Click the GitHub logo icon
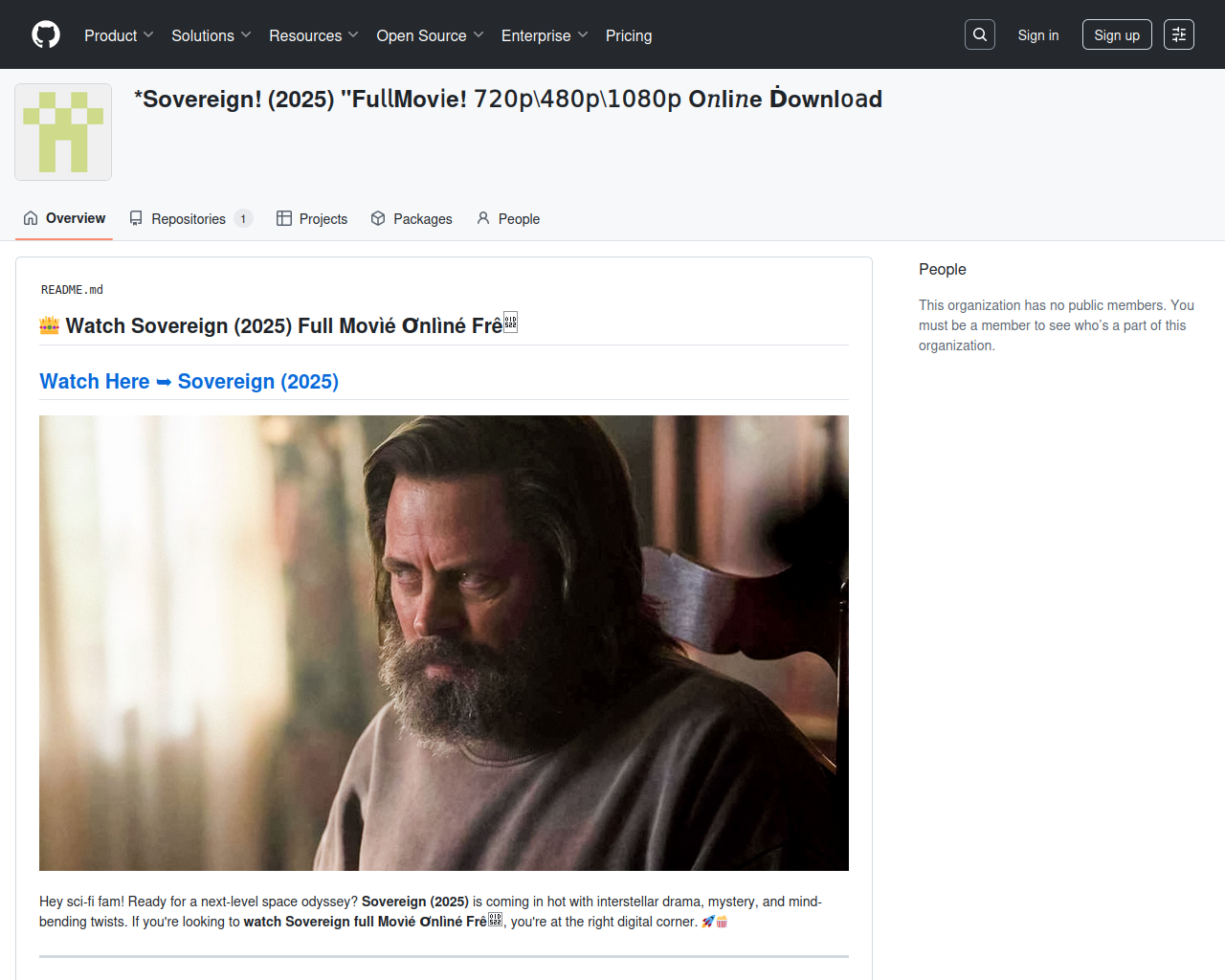The image size is (1225, 980). point(46,34)
